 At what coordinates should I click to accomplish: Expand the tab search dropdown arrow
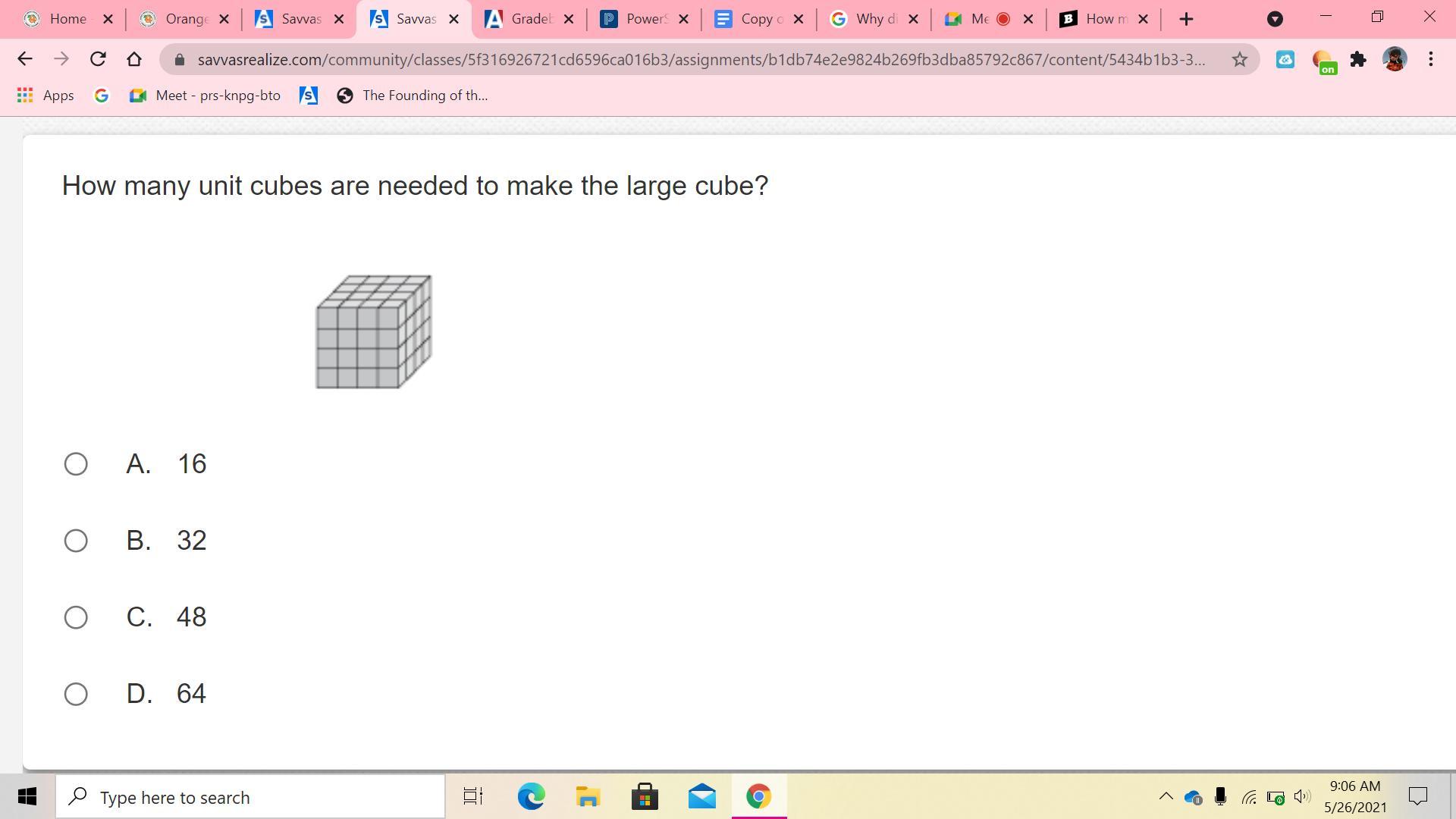point(1275,19)
